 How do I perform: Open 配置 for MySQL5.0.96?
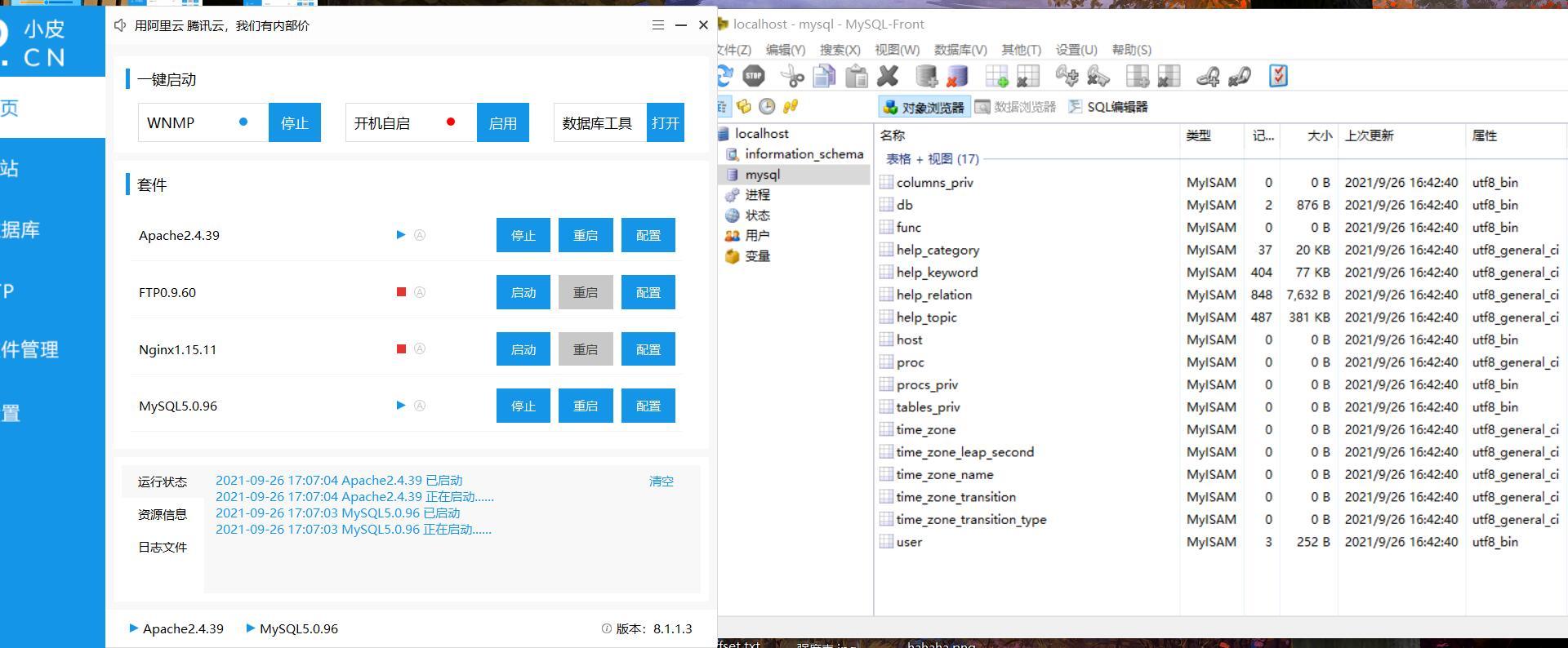click(x=648, y=406)
